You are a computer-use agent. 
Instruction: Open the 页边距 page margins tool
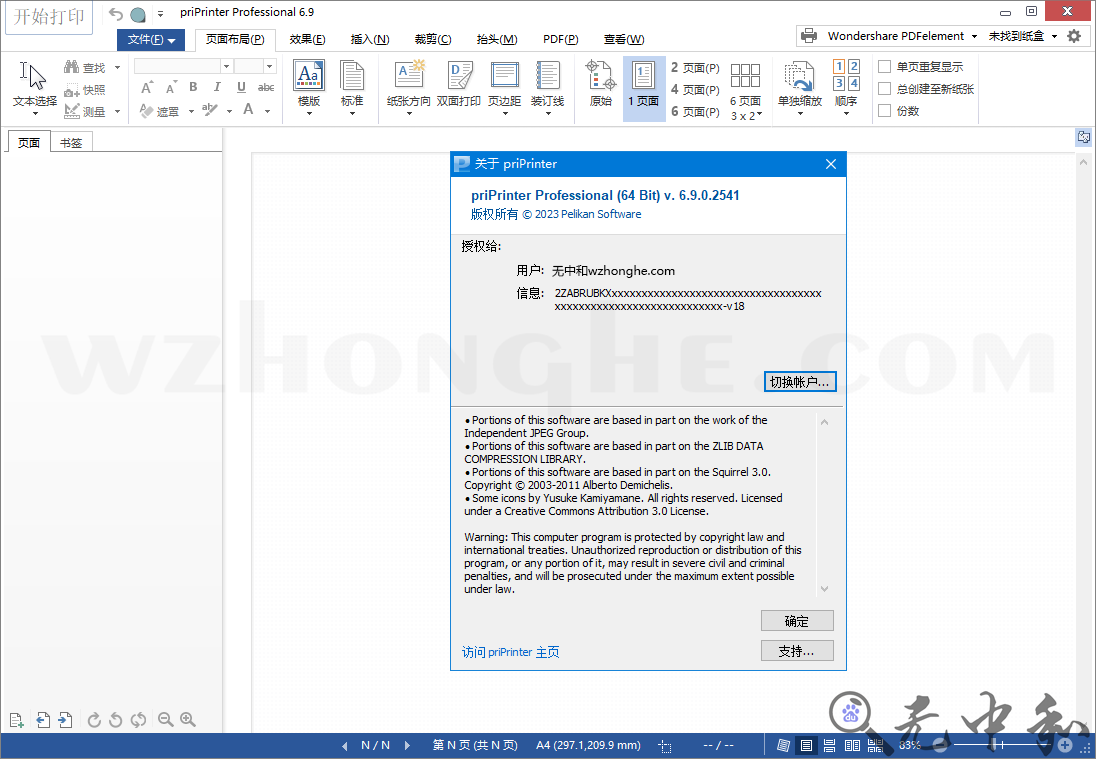(x=504, y=84)
